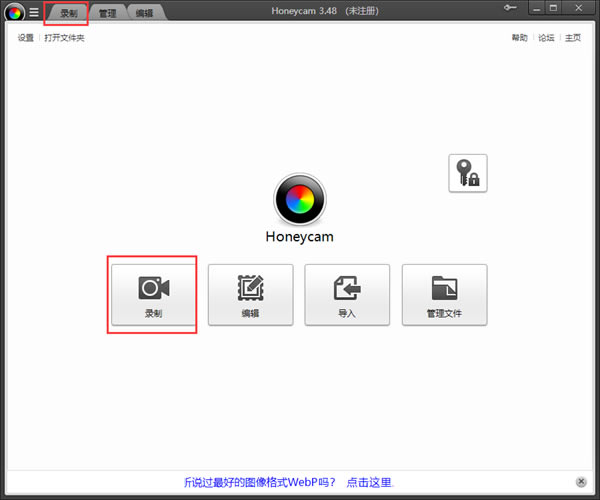Screen dimensions: 600x500
Task: Switch to the 管理 tab
Action: tap(107, 13)
